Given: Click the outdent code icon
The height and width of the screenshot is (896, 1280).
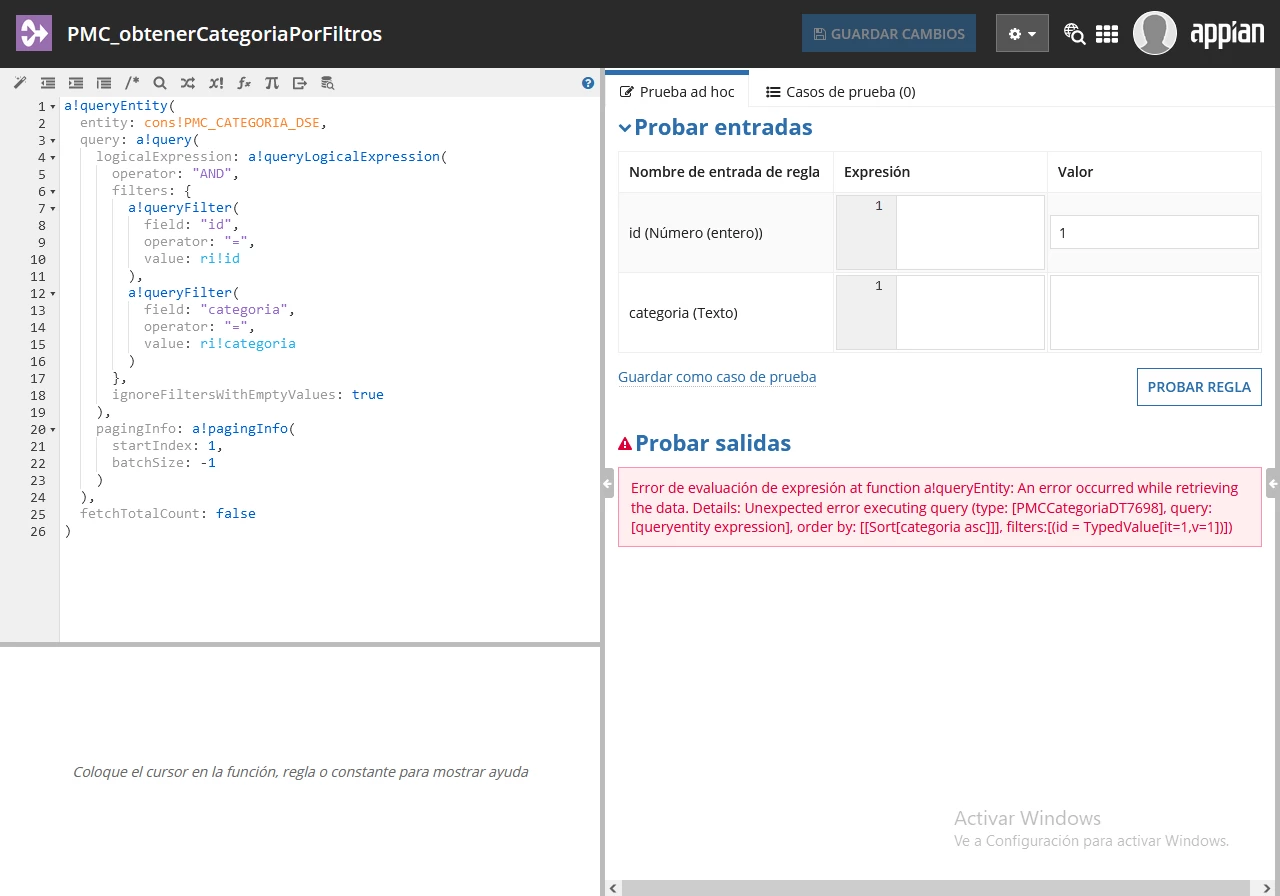Looking at the screenshot, I should (x=48, y=83).
